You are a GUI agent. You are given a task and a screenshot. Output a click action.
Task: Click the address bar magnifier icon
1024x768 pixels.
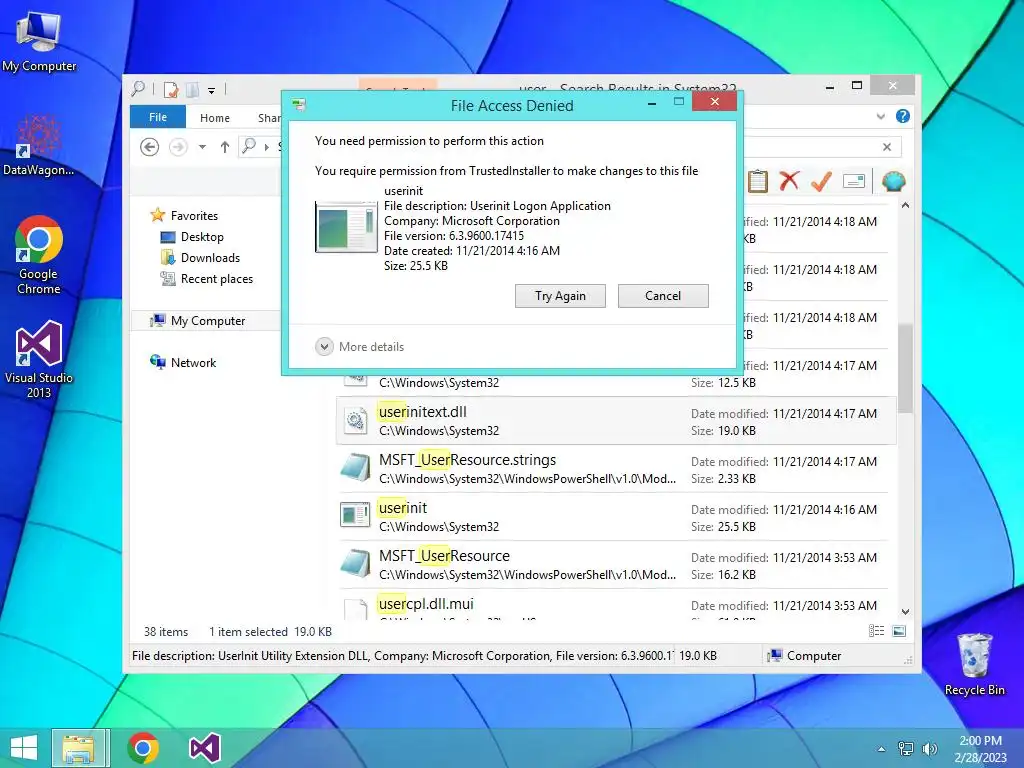pos(249,146)
